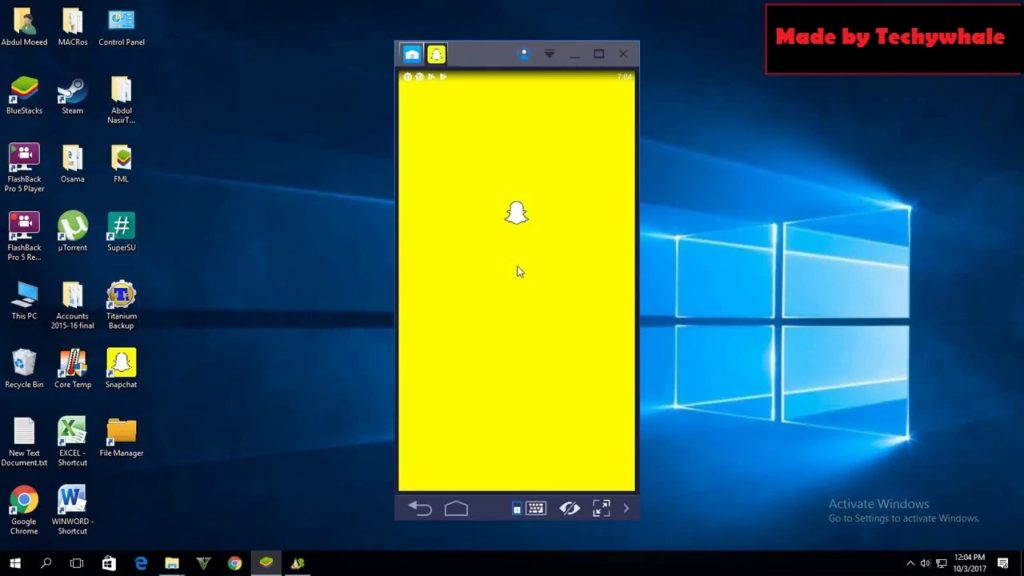Tap the Android home button in BlueStacks
Screen dimensions: 1024x576
click(x=456, y=508)
